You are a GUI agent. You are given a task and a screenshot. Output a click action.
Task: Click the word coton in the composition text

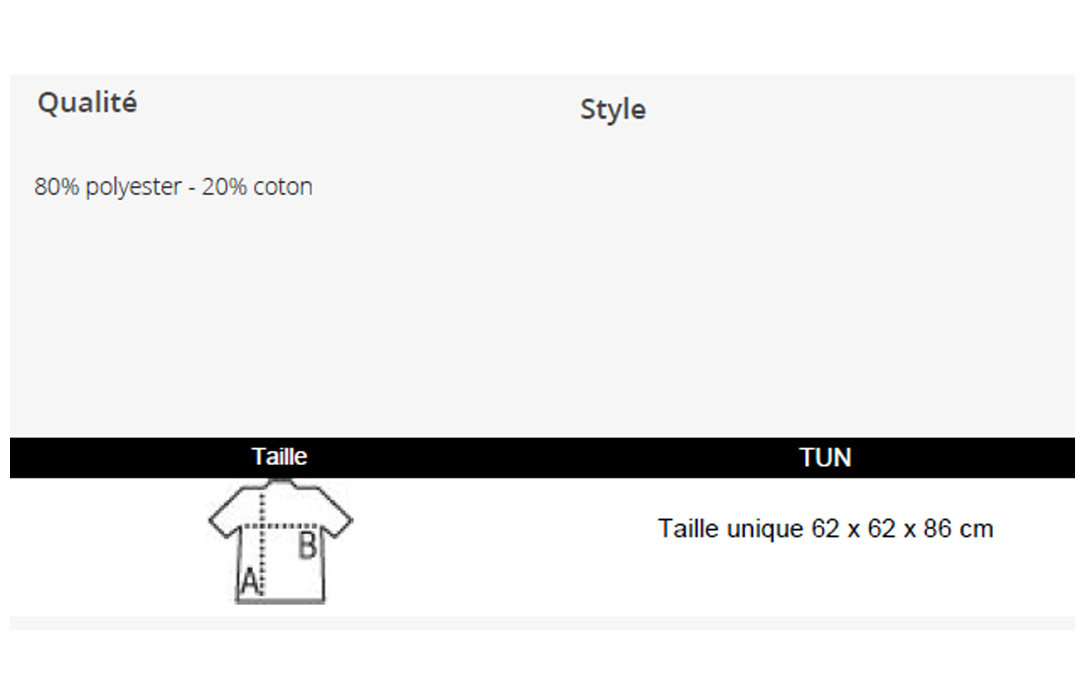click(282, 187)
